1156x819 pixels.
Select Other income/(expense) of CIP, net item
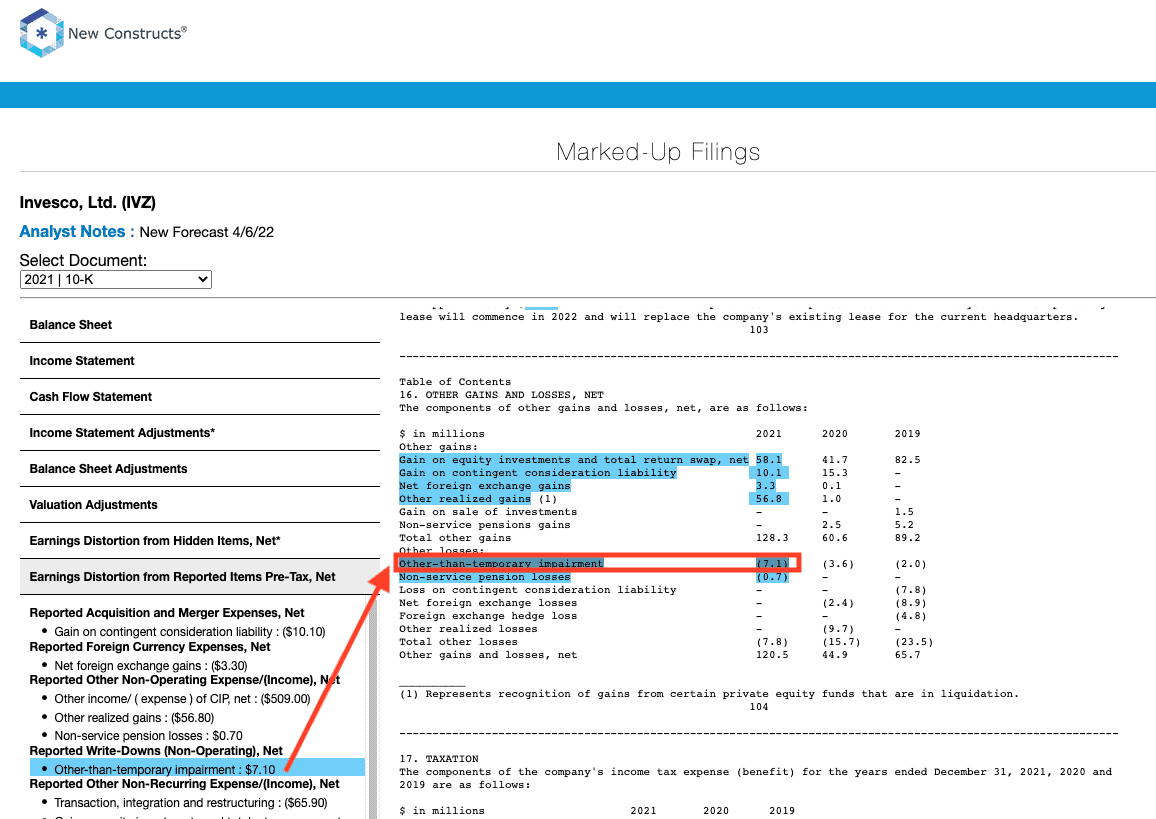point(182,699)
